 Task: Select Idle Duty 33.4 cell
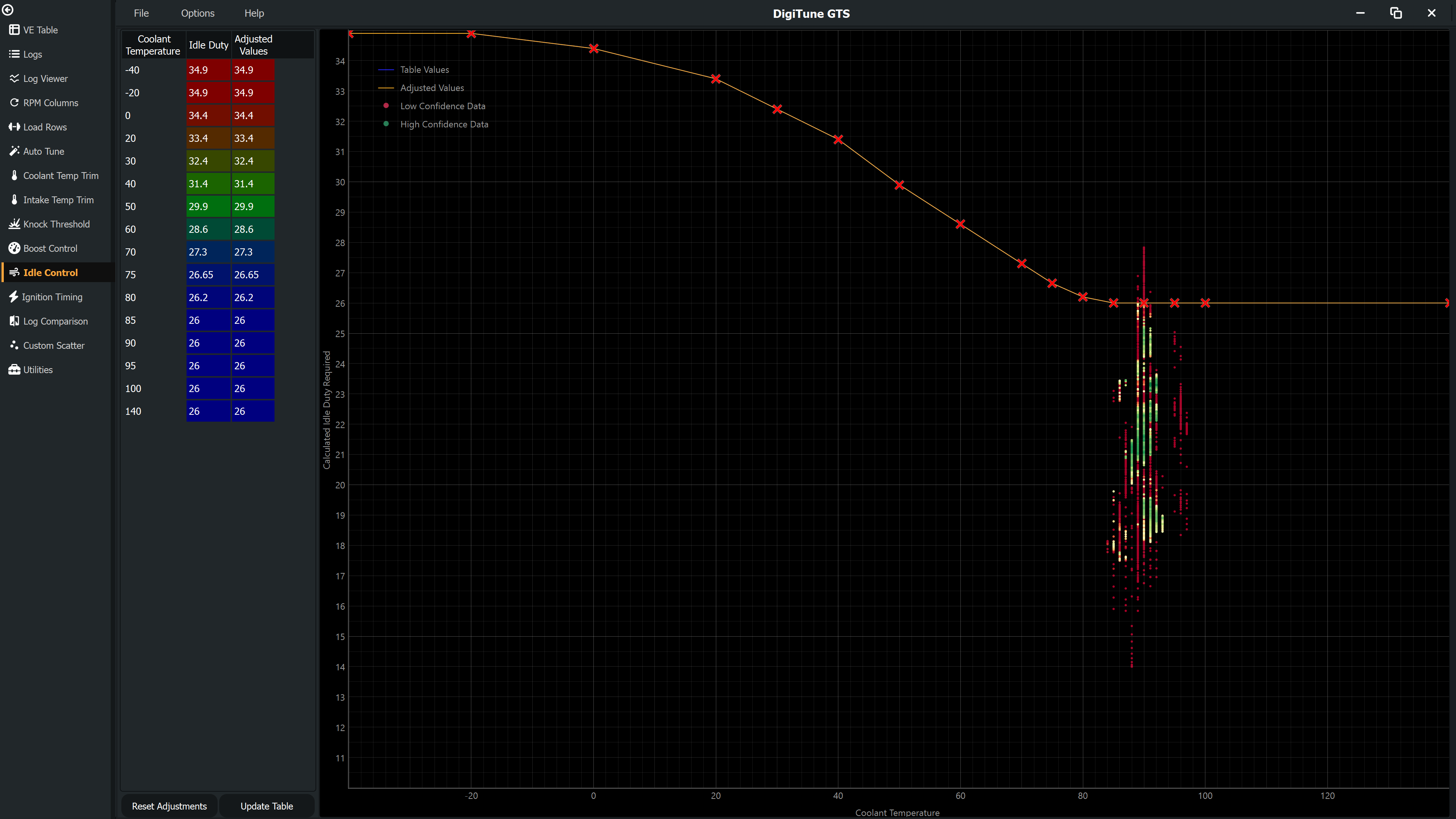click(209, 138)
